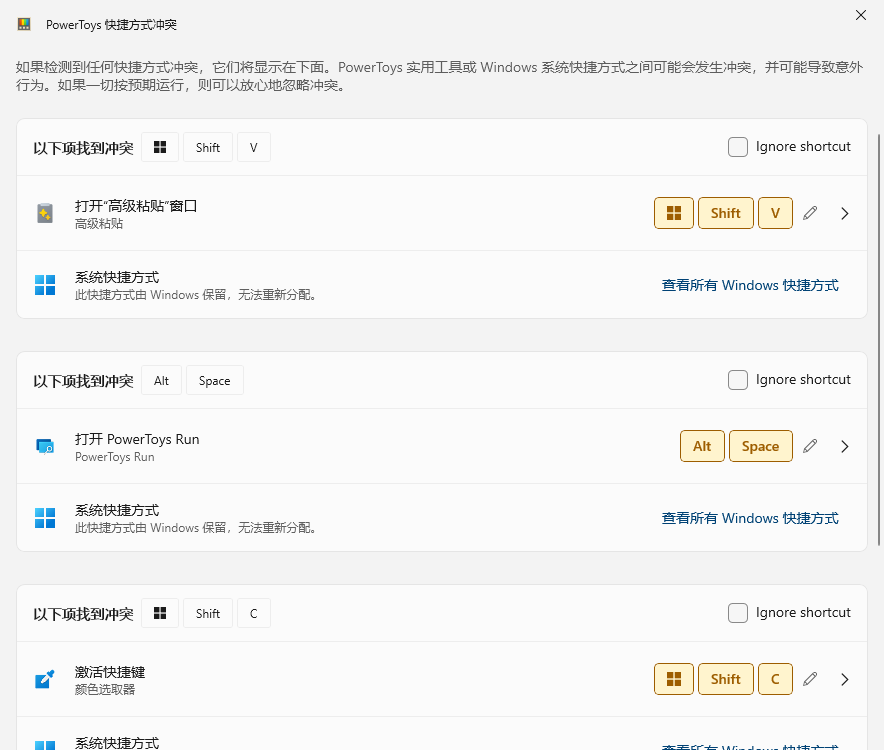
Task: Click the highlighted Win key for Color Picker
Action: point(674,679)
